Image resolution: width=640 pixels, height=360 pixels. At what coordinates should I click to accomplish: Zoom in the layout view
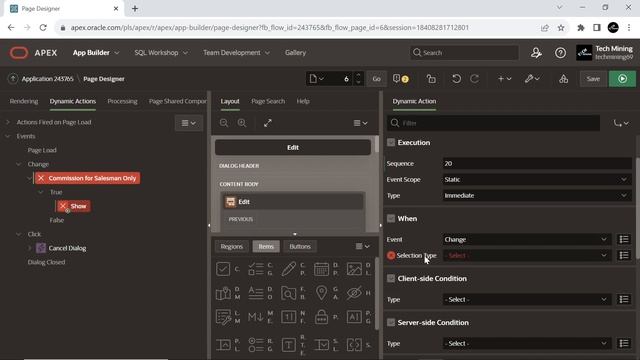pyautogui.click(x=242, y=123)
